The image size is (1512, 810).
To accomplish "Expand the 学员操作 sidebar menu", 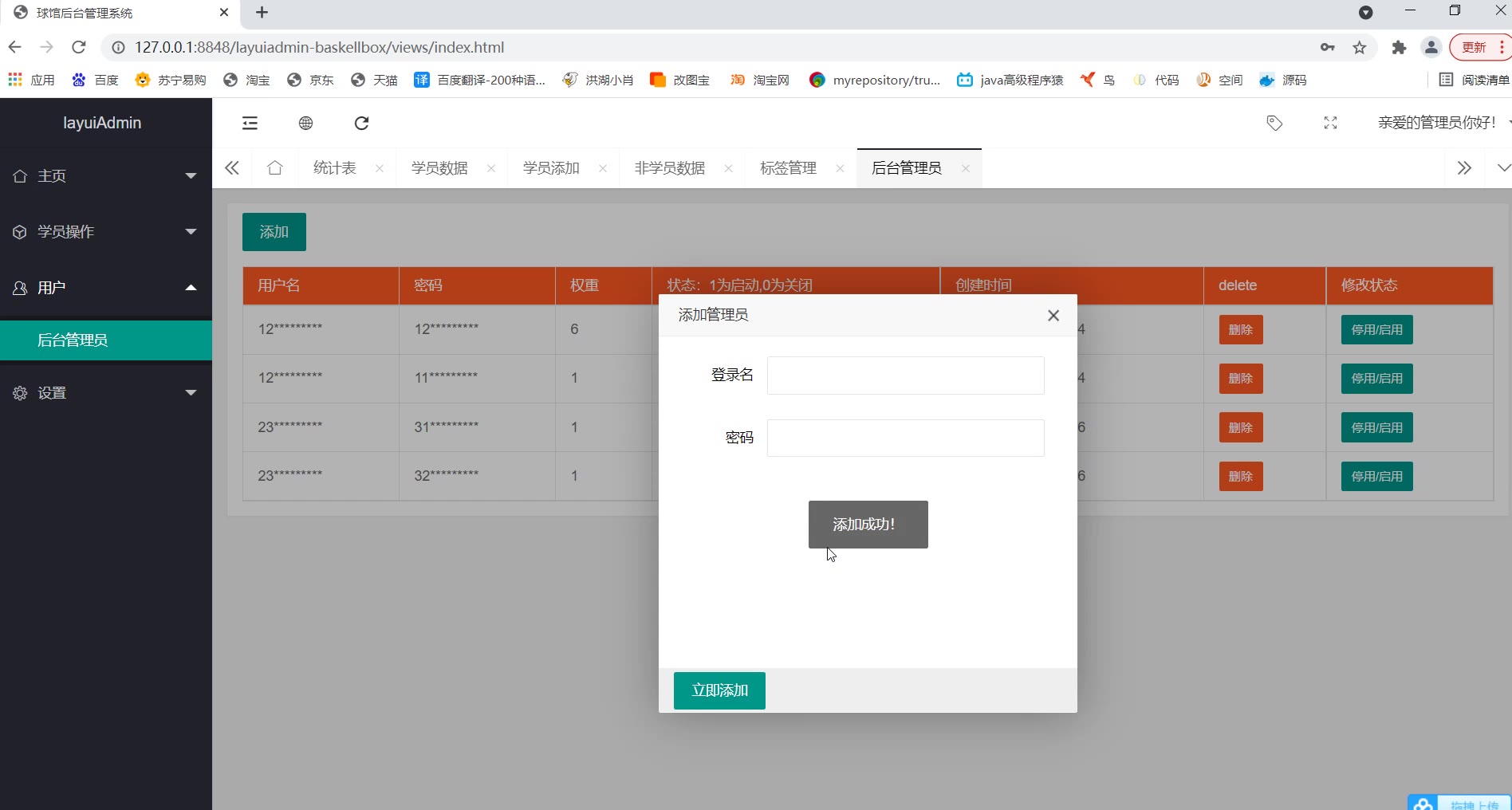I will 105,232.
